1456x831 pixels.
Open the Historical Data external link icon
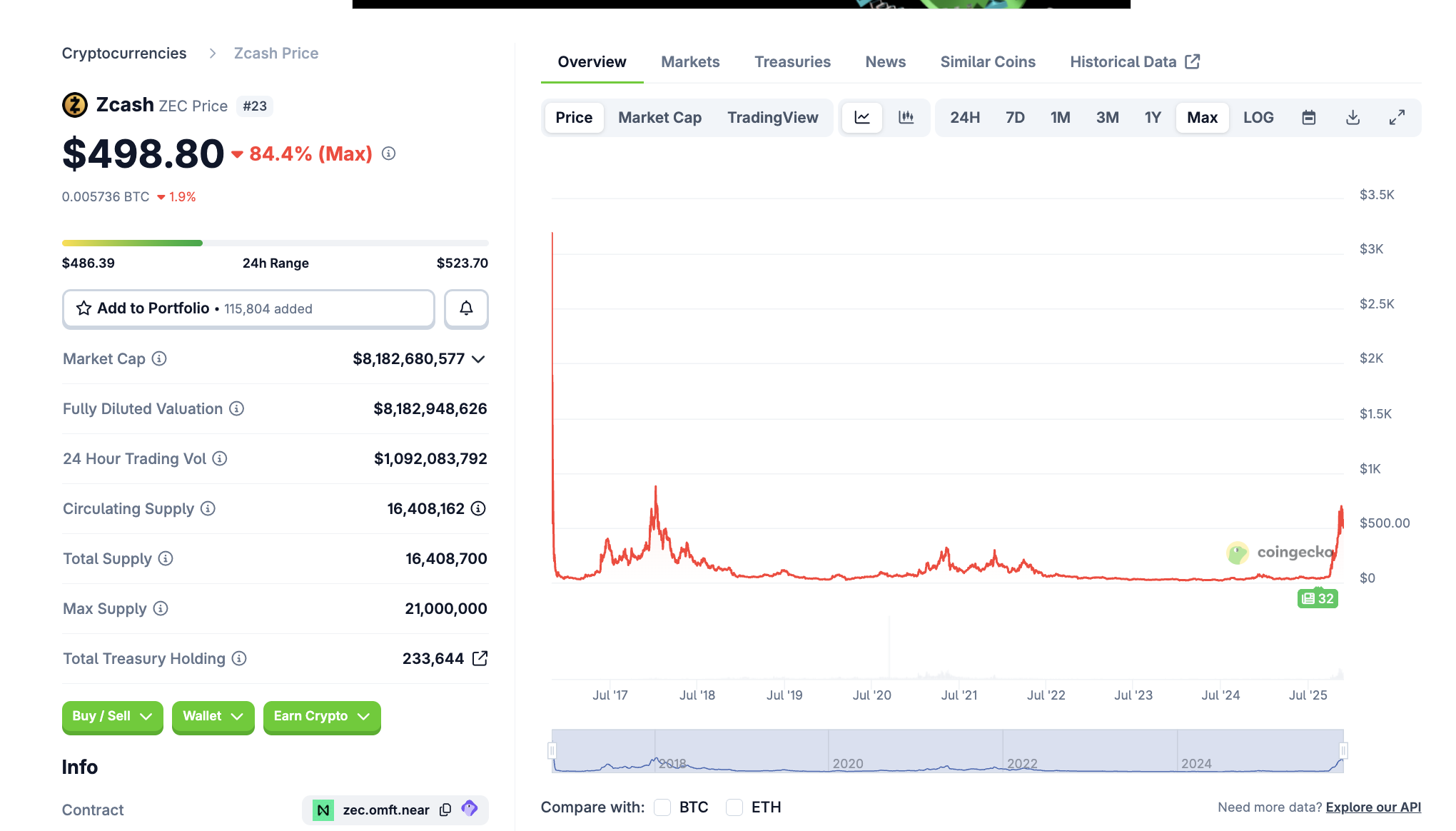1193,61
